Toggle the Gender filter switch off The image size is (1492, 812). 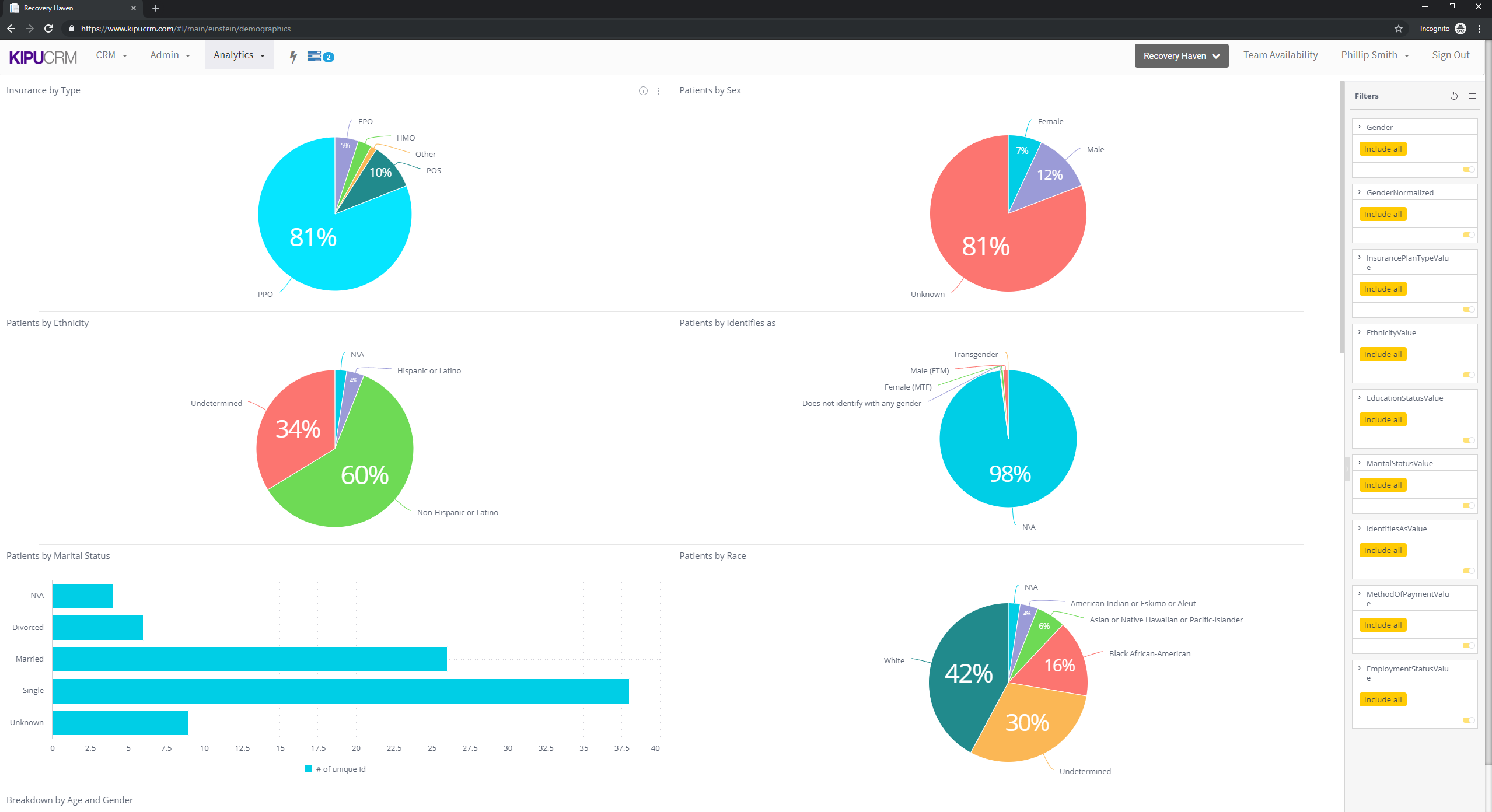tap(1468, 170)
